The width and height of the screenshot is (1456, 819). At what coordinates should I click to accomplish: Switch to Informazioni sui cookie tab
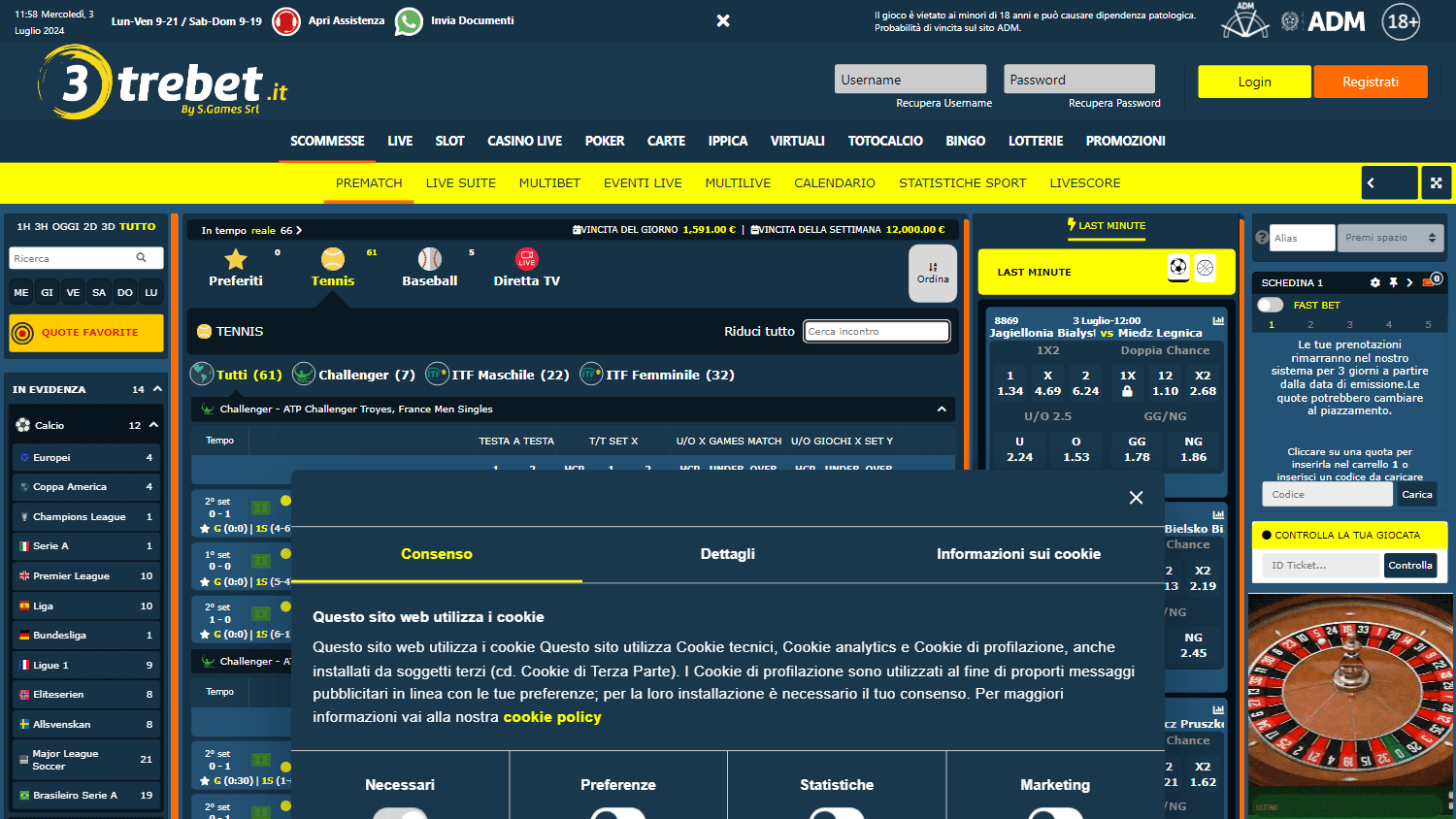tap(1018, 554)
